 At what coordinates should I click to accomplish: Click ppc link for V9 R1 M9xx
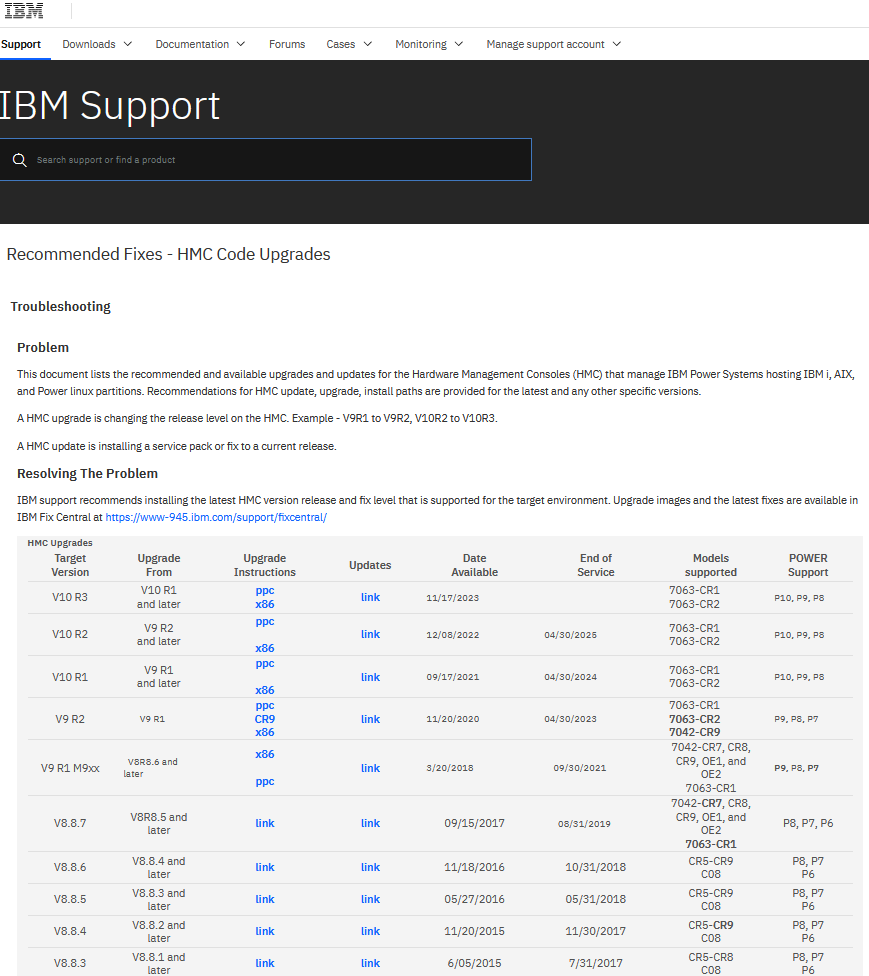point(264,781)
